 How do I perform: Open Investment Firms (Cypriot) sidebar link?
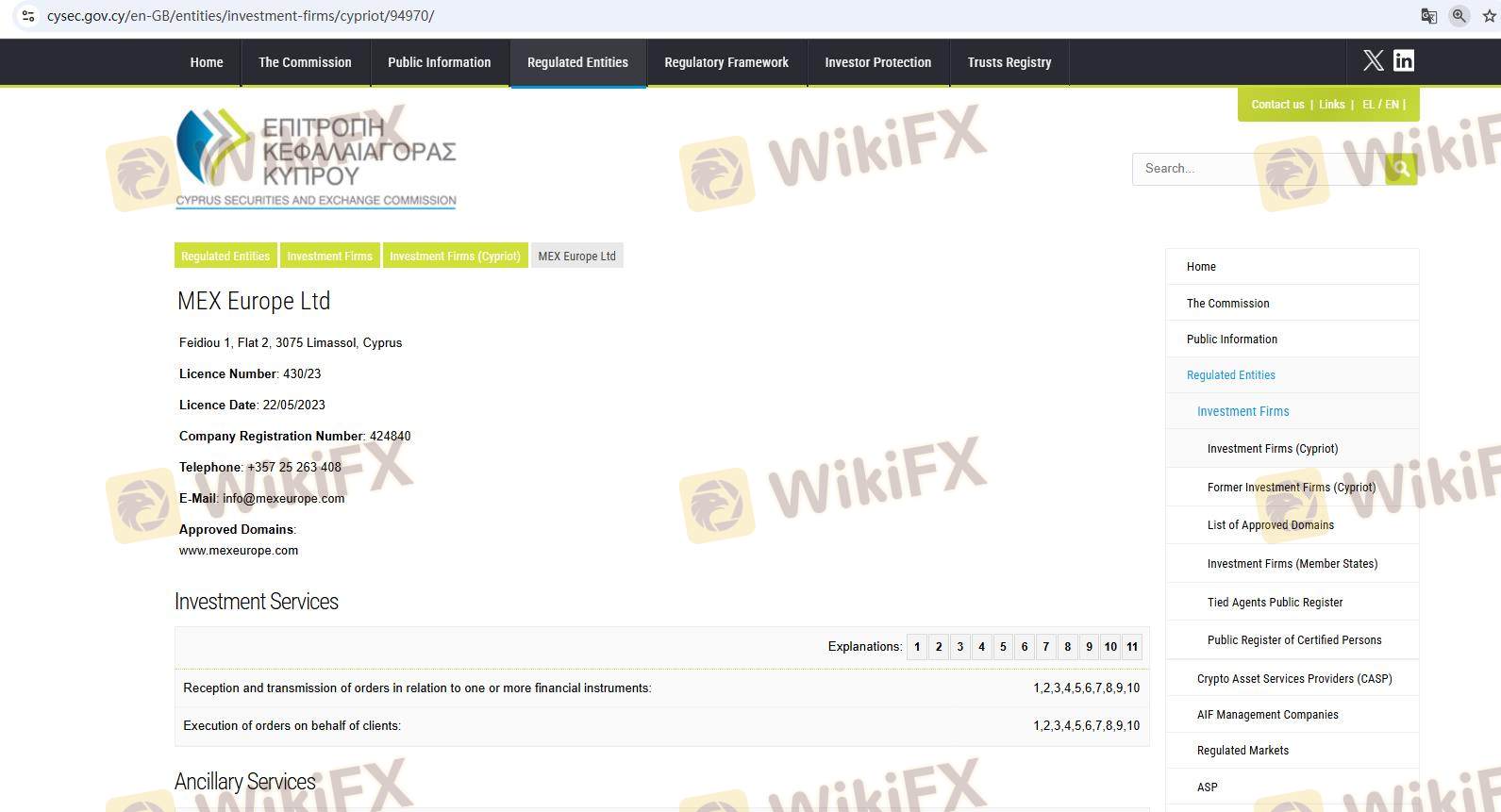pos(1293,449)
